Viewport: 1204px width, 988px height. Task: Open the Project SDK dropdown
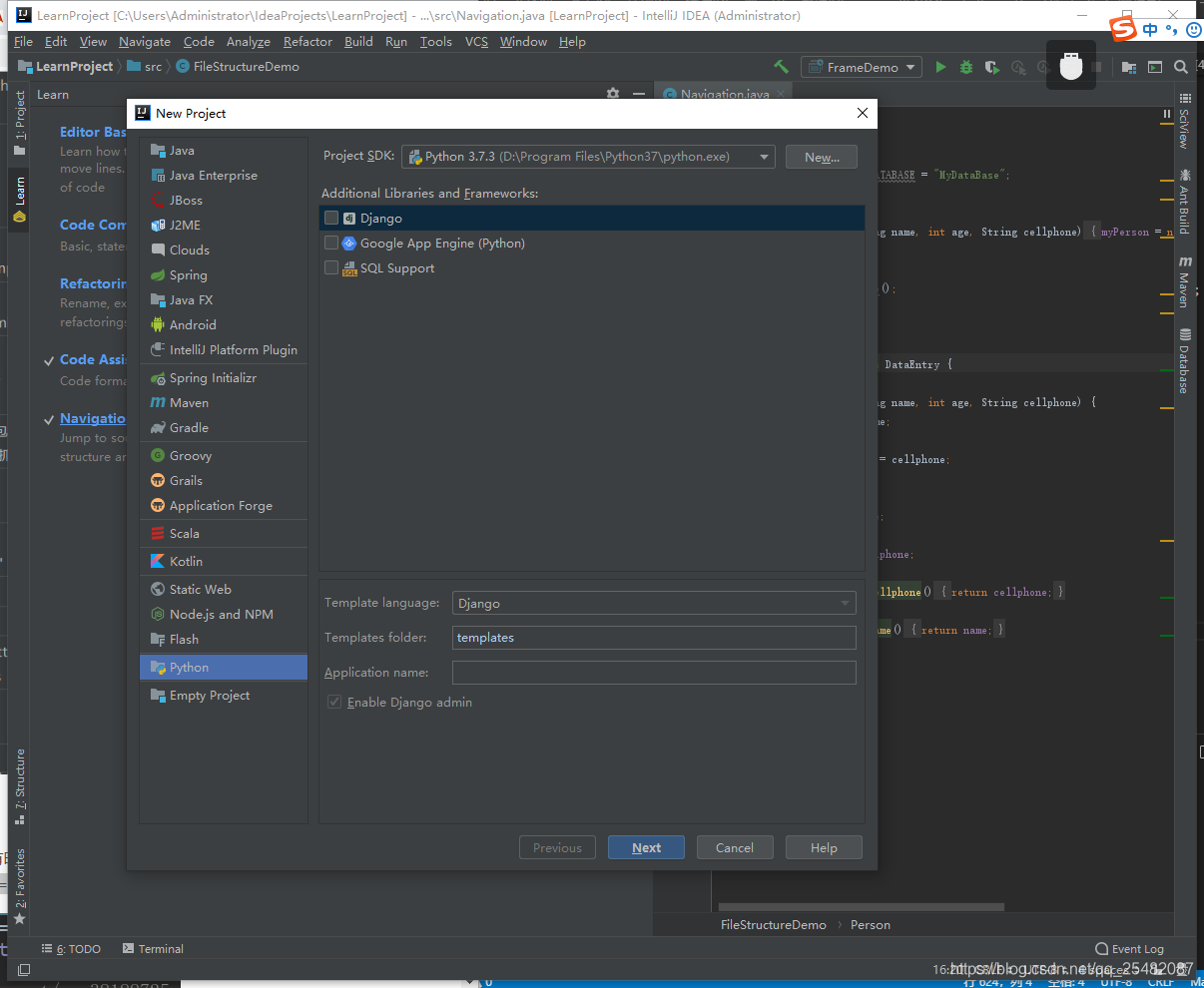(x=763, y=156)
